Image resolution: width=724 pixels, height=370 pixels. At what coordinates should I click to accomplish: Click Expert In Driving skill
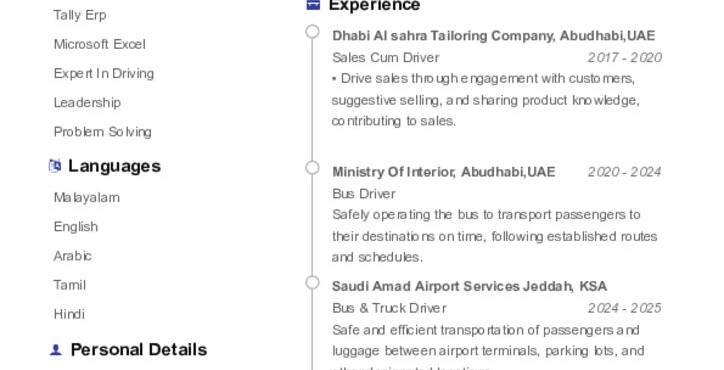[x=104, y=73]
